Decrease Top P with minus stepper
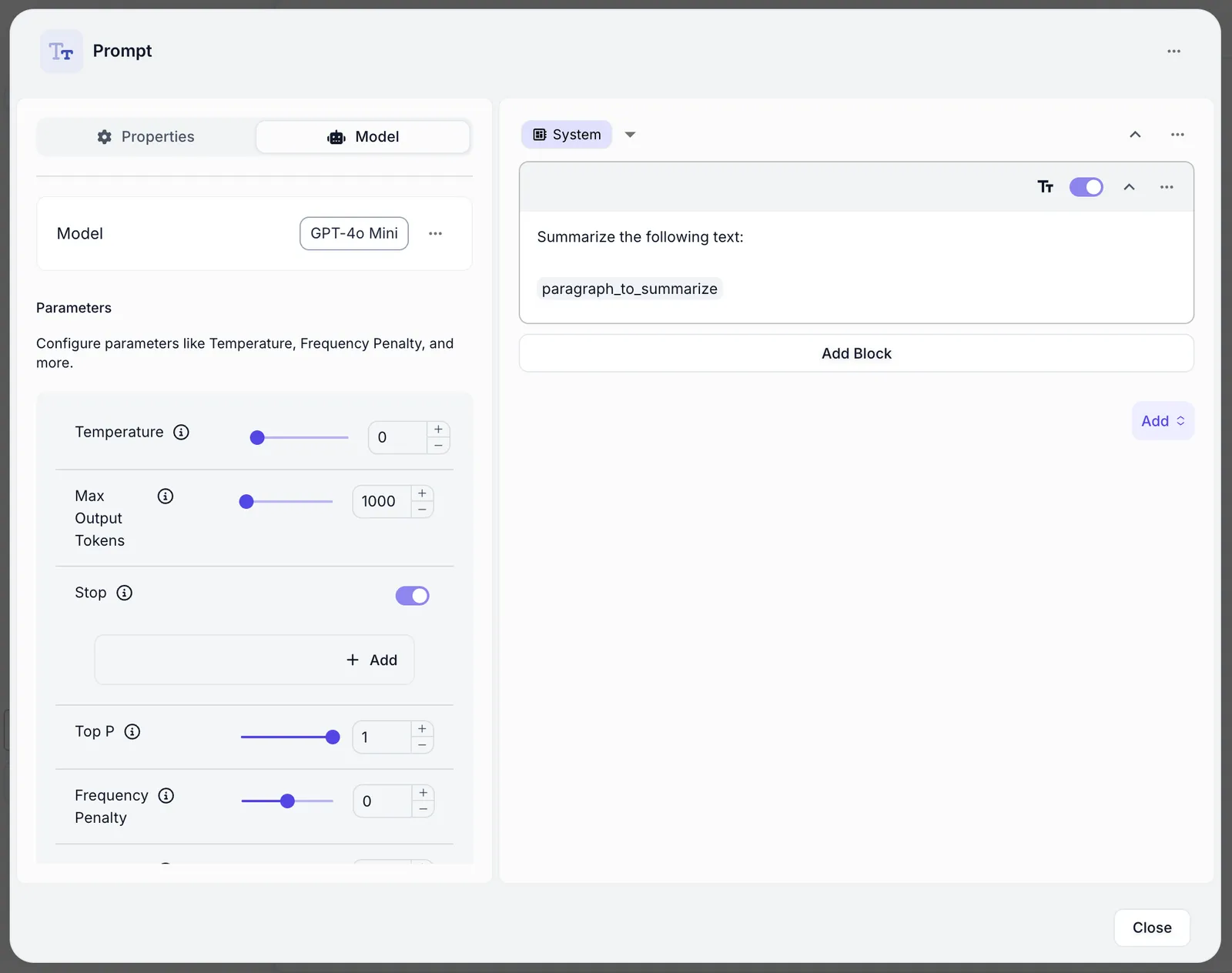Viewport: 1232px width, 973px height. pyautogui.click(x=422, y=745)
